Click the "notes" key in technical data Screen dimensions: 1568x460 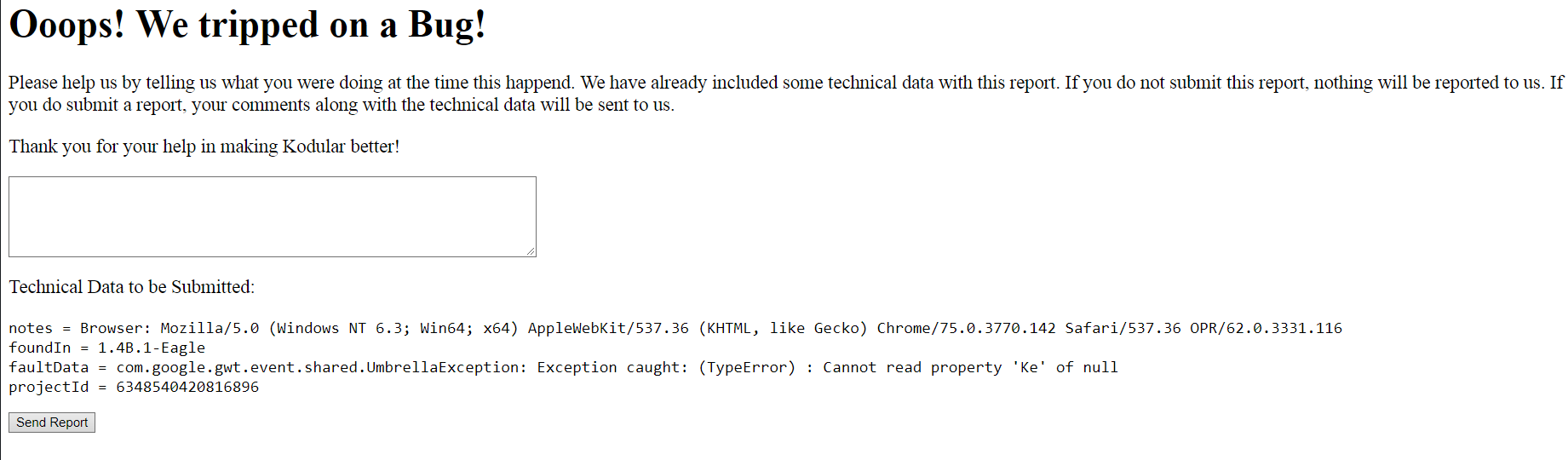(31, 328)
